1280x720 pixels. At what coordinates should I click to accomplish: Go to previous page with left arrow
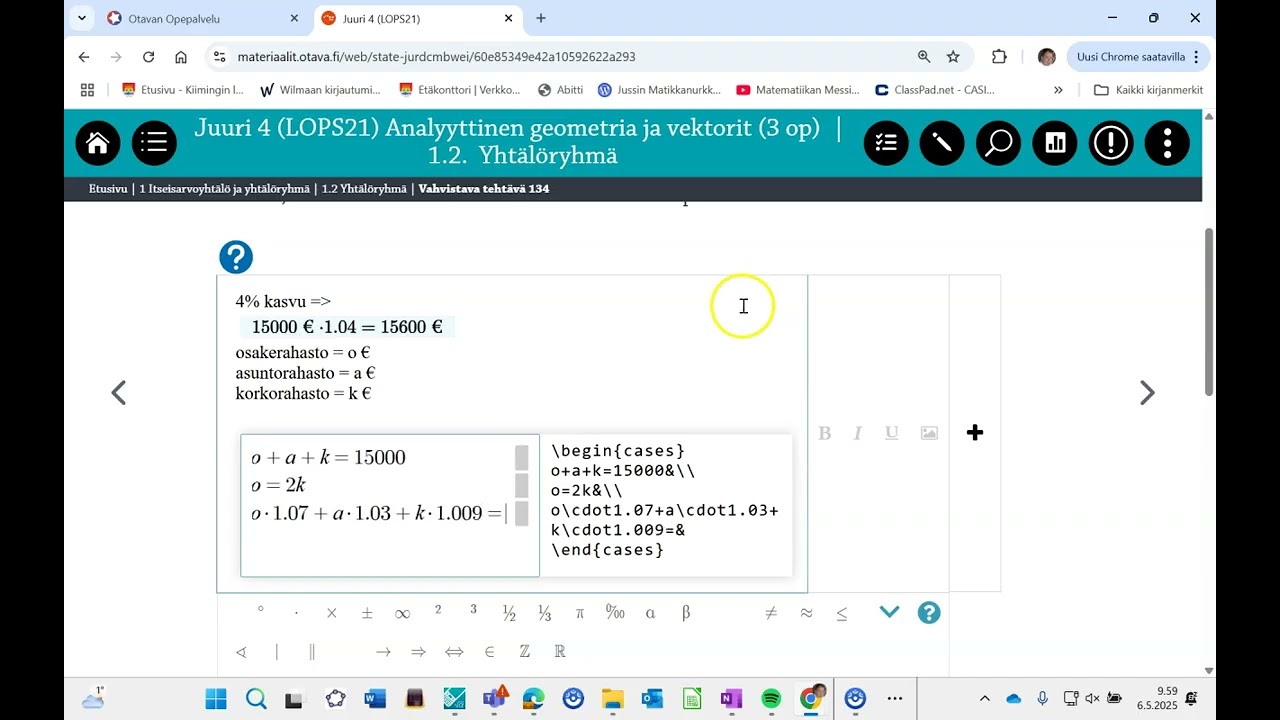(118, 393)
